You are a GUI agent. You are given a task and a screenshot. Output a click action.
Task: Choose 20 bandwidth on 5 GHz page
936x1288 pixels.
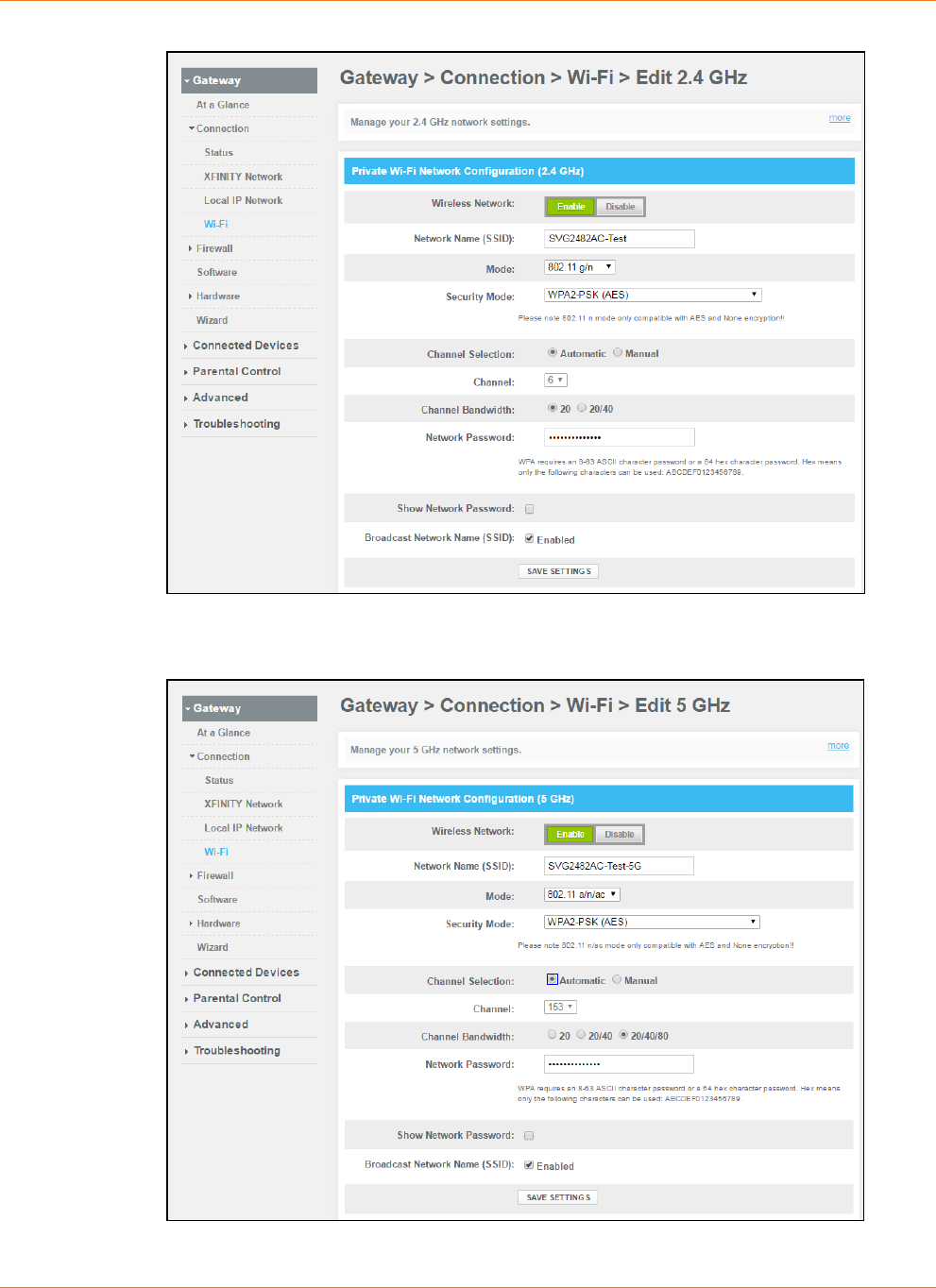[x=552, y=1035]
